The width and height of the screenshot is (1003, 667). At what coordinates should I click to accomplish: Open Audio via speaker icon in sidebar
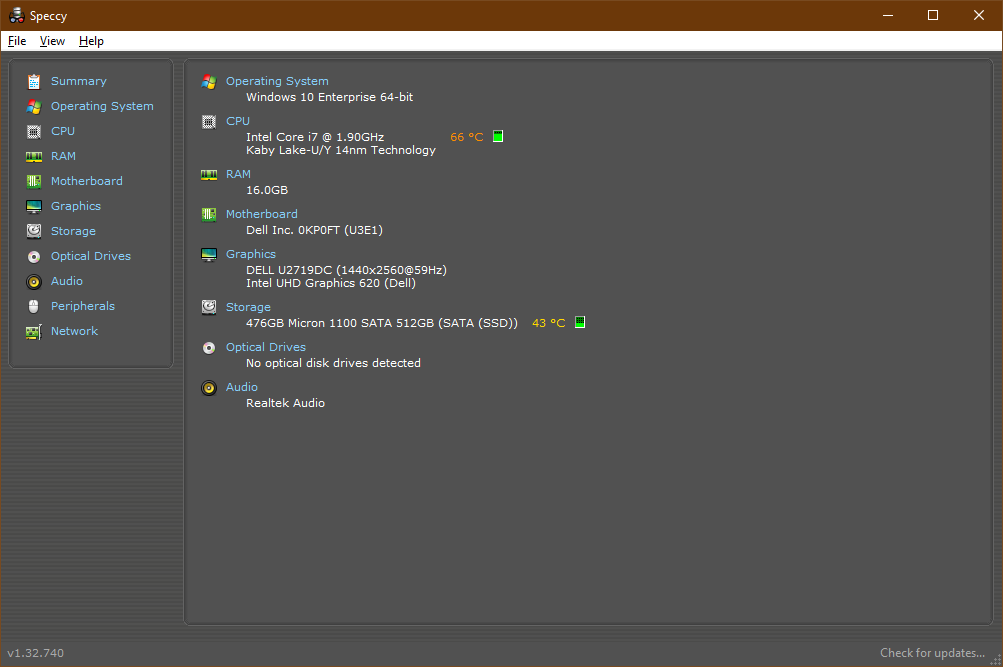click(34, 281)
